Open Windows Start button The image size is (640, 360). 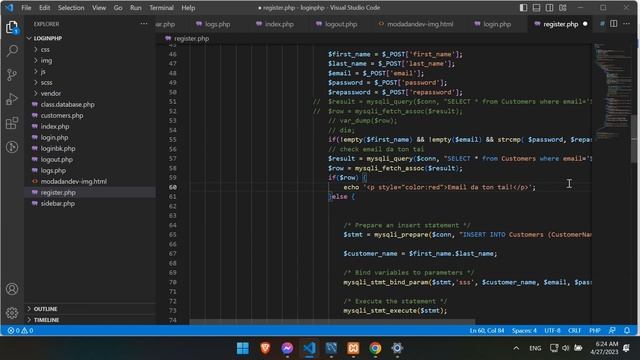click(243, 348)
